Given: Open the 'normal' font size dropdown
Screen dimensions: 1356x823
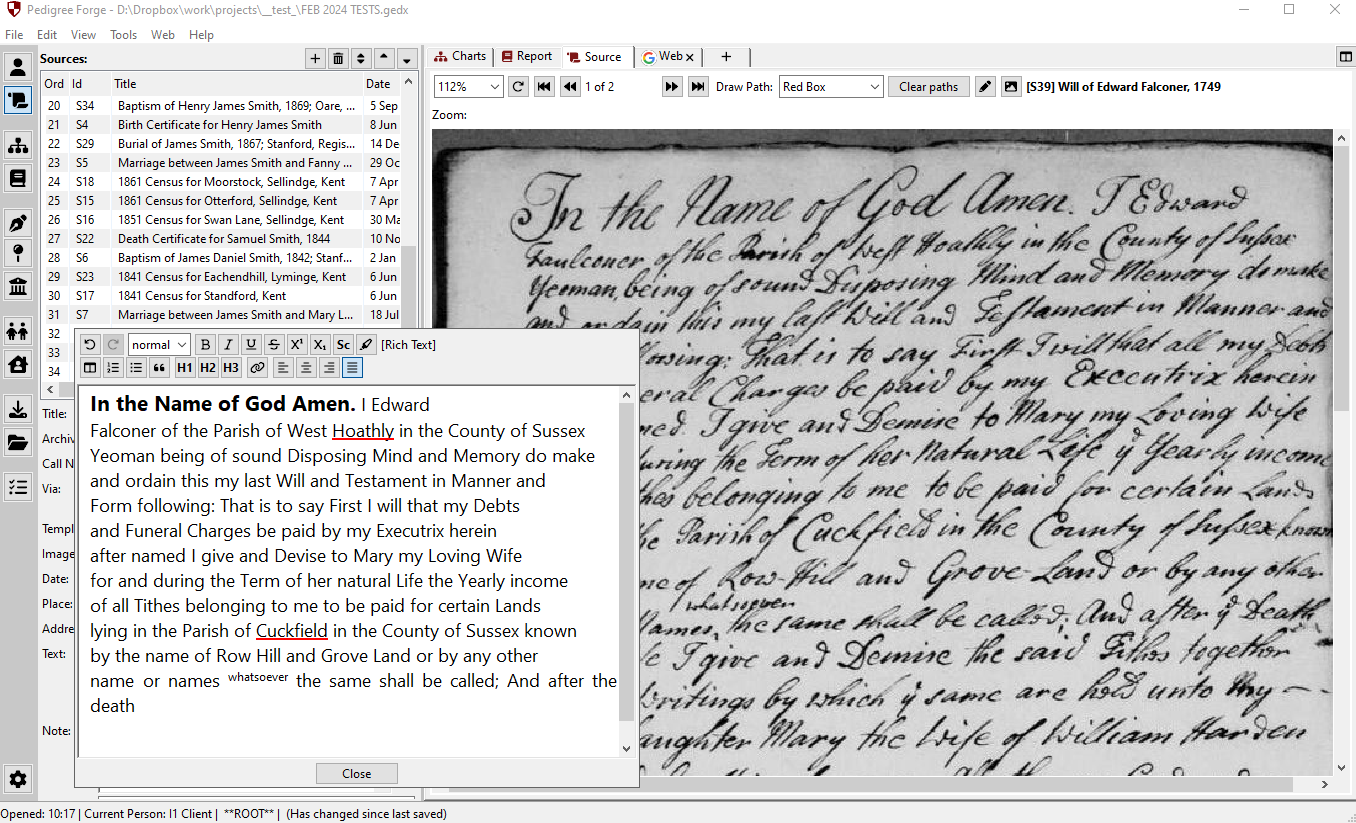Looking at the screenshot, I should tap(159, 345).
